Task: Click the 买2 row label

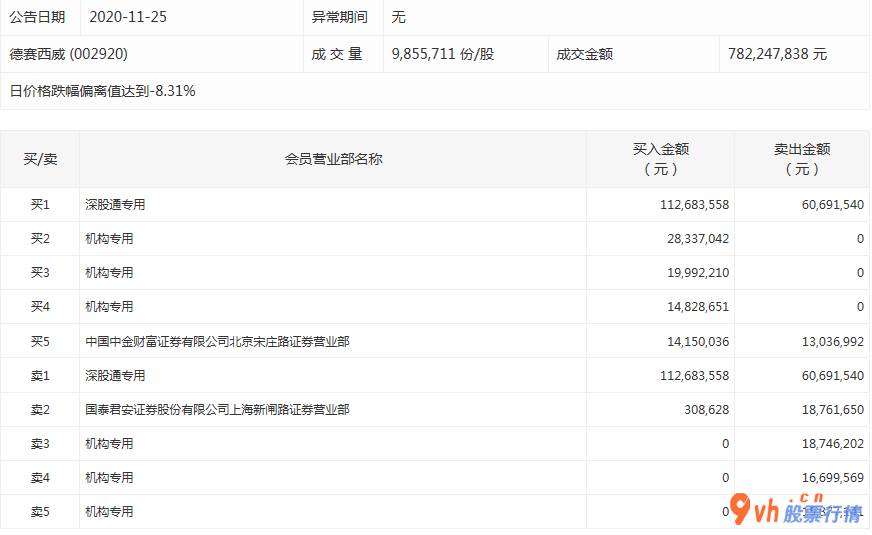Action: pyautogui.click(x=40, y=239)
